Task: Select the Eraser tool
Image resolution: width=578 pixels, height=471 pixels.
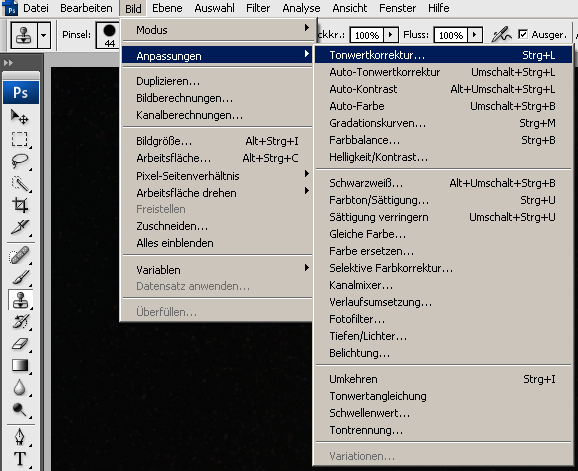Action: (20, 343)
